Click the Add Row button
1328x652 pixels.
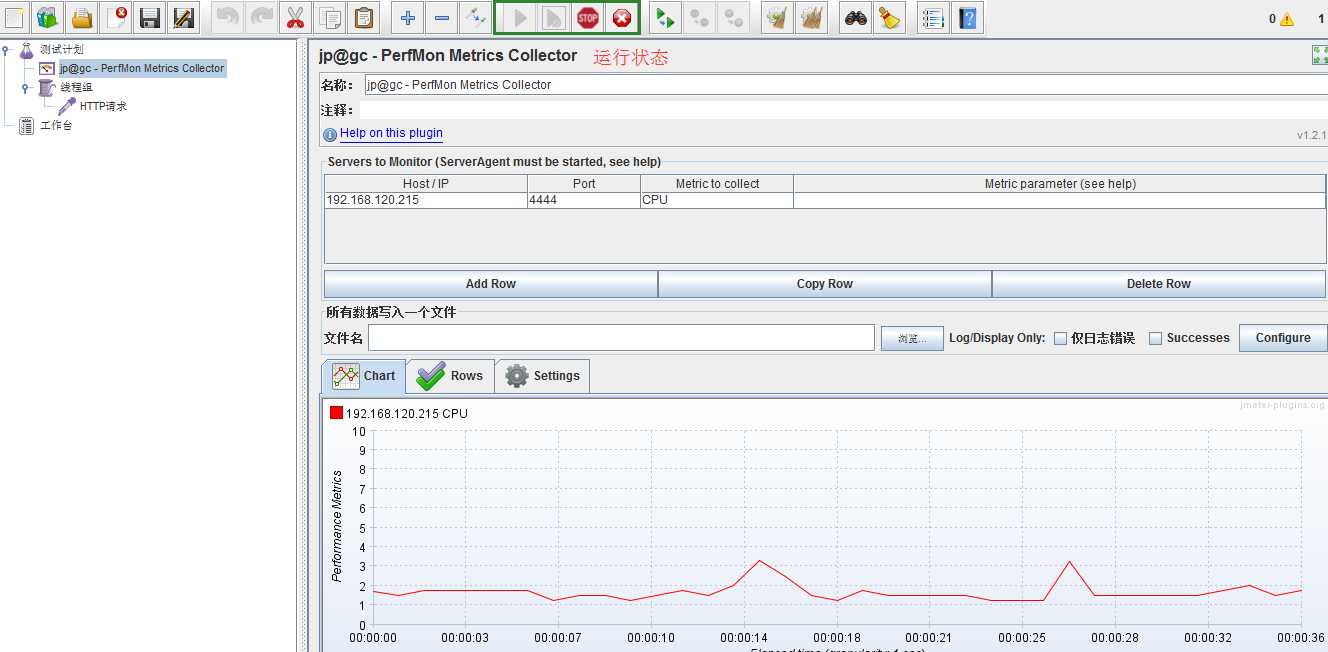(x=491, y=284)
